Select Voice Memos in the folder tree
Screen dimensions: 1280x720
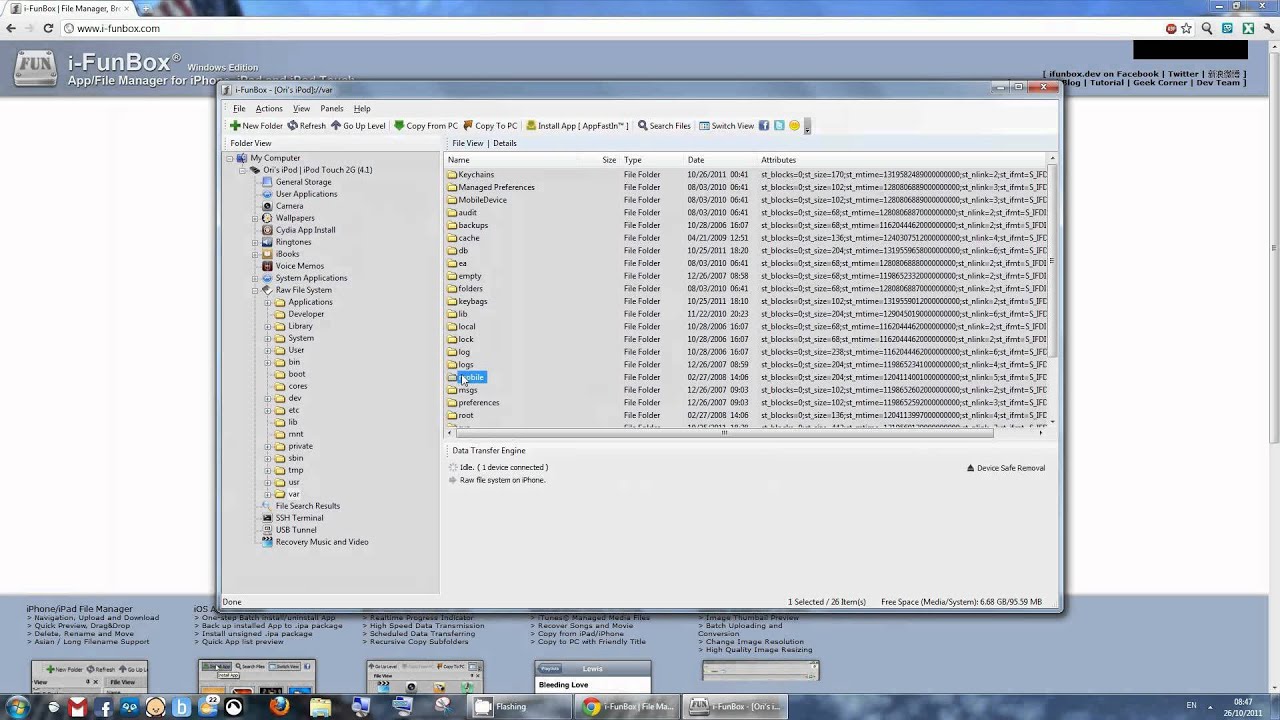click(x=293, y=266)
